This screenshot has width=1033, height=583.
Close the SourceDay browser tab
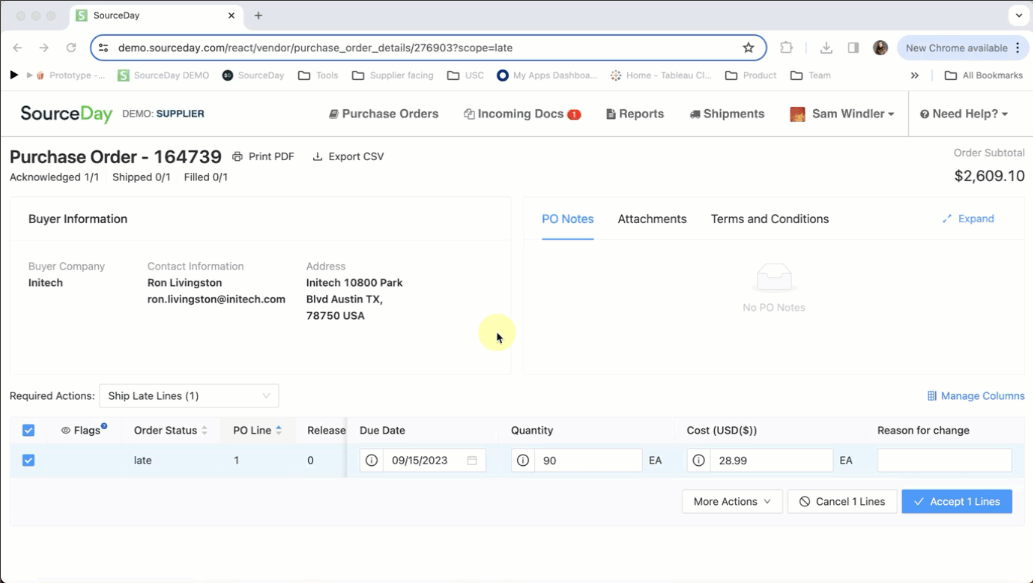click(x=231, y=15)
